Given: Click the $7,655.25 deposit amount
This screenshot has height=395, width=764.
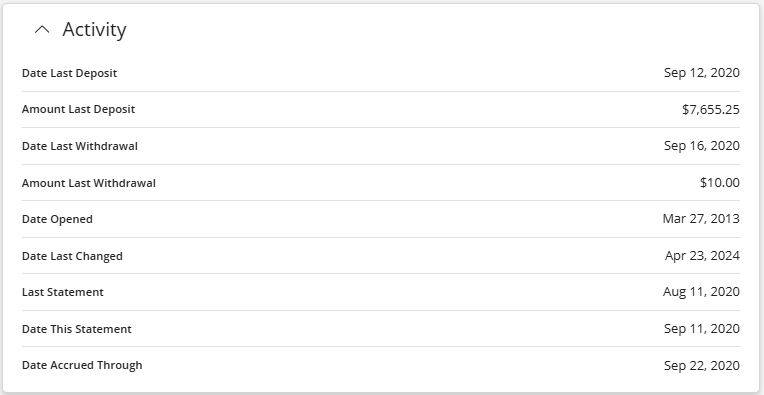Looking at the screenshot, I should coord(711,110).
